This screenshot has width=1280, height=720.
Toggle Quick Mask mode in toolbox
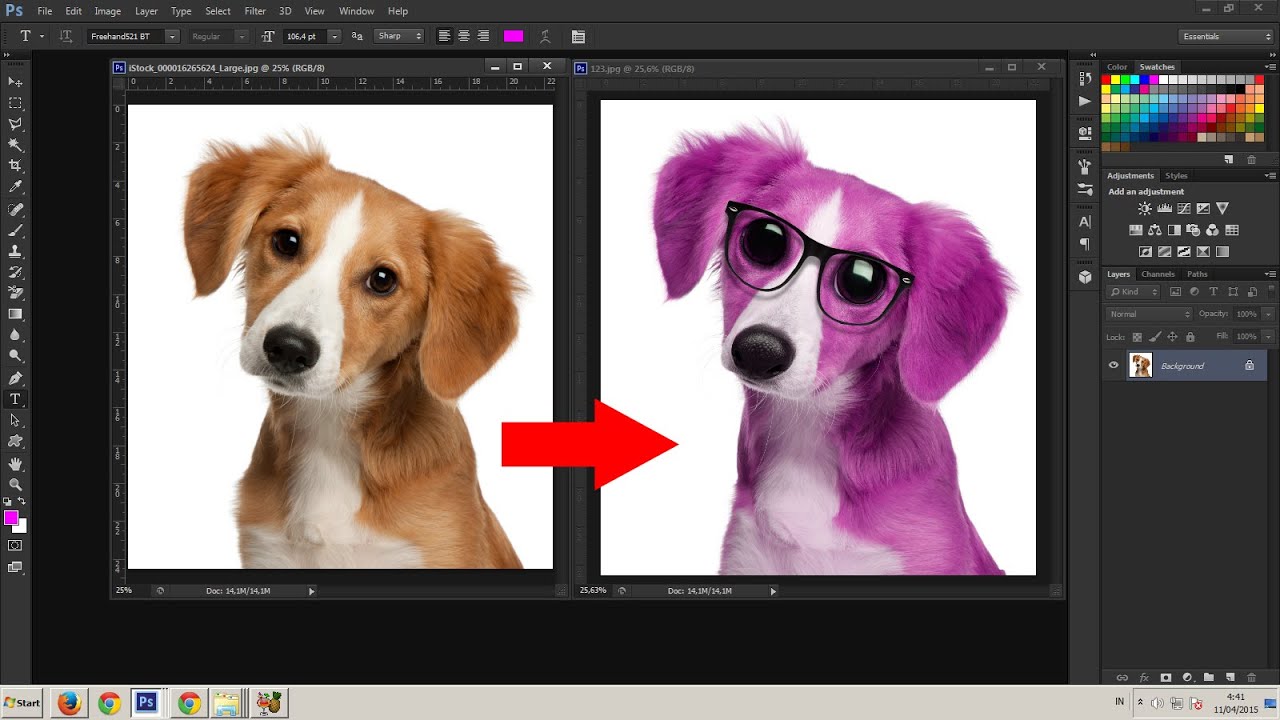click(x=15, y=546)
